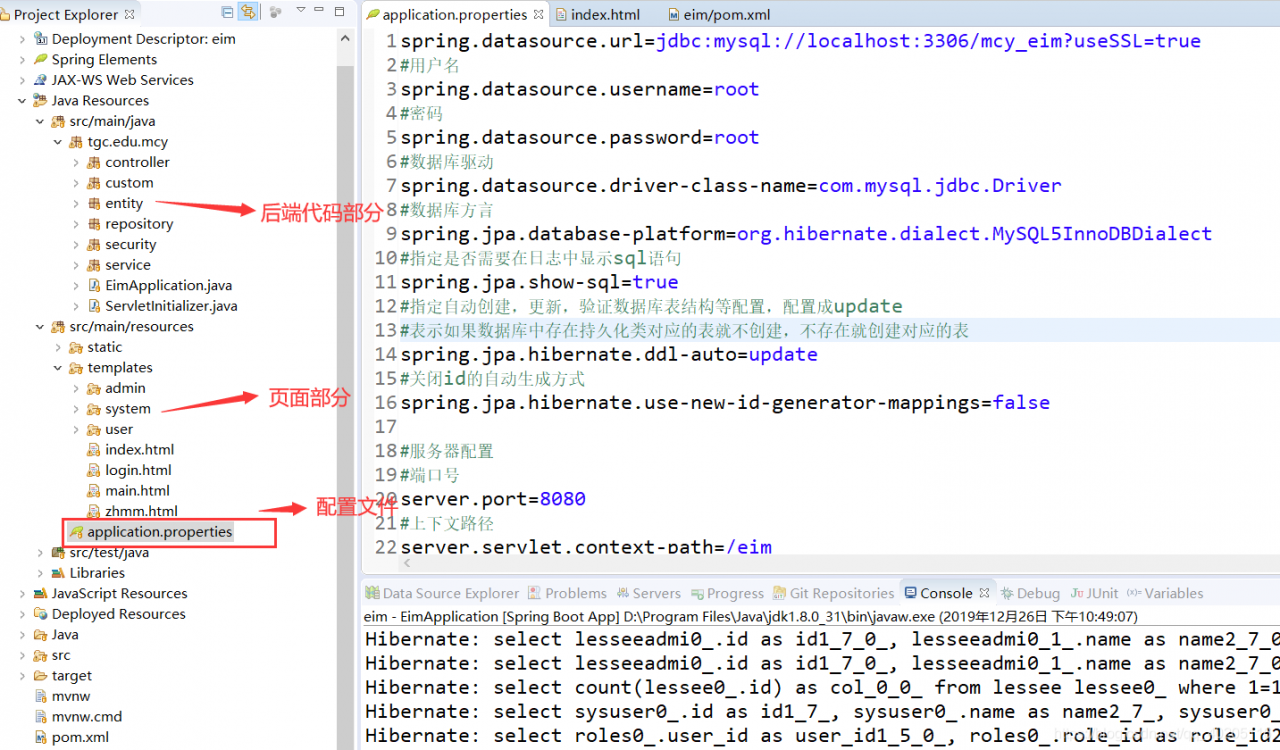Screen dimensions: 1280x750
Task: Click the admin folder icon
Action: pos(94,388)
